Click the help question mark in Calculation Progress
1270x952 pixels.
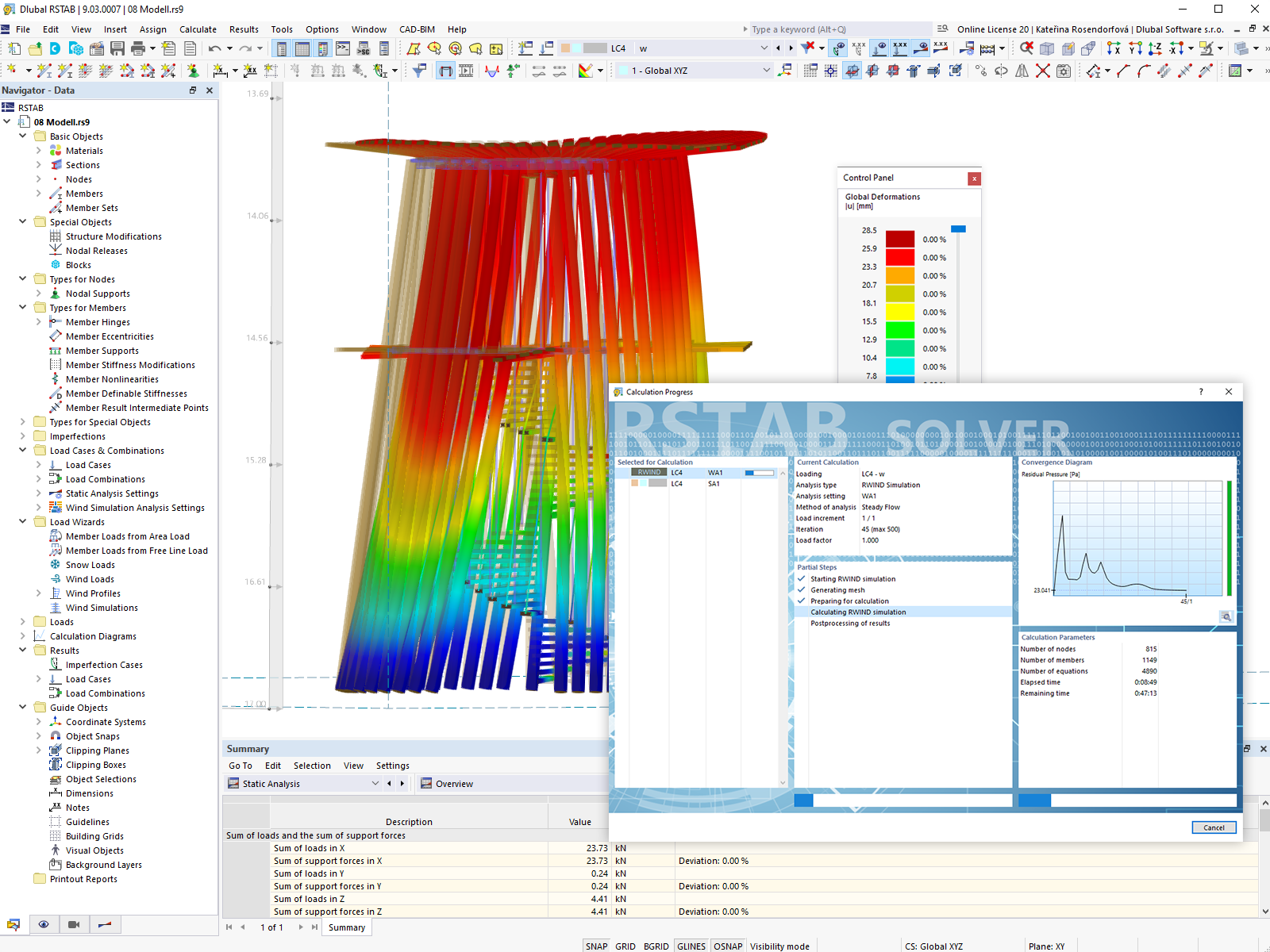1201,392
